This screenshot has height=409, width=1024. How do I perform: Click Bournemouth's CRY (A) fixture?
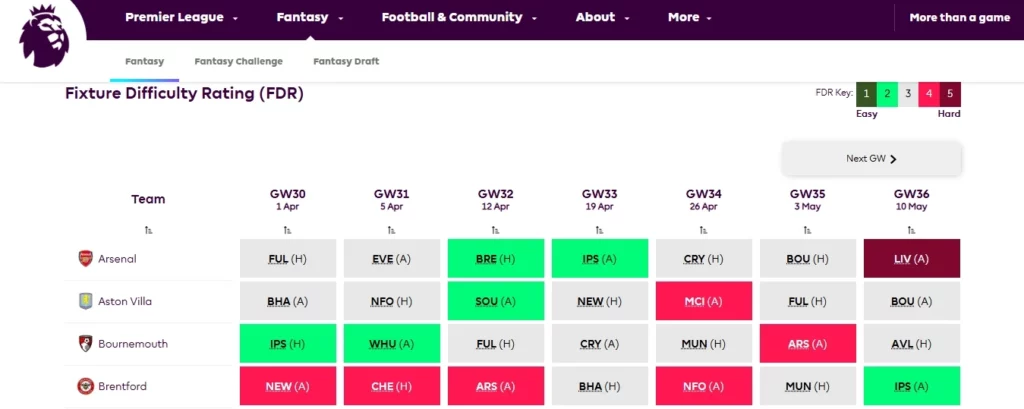point(600,344)
